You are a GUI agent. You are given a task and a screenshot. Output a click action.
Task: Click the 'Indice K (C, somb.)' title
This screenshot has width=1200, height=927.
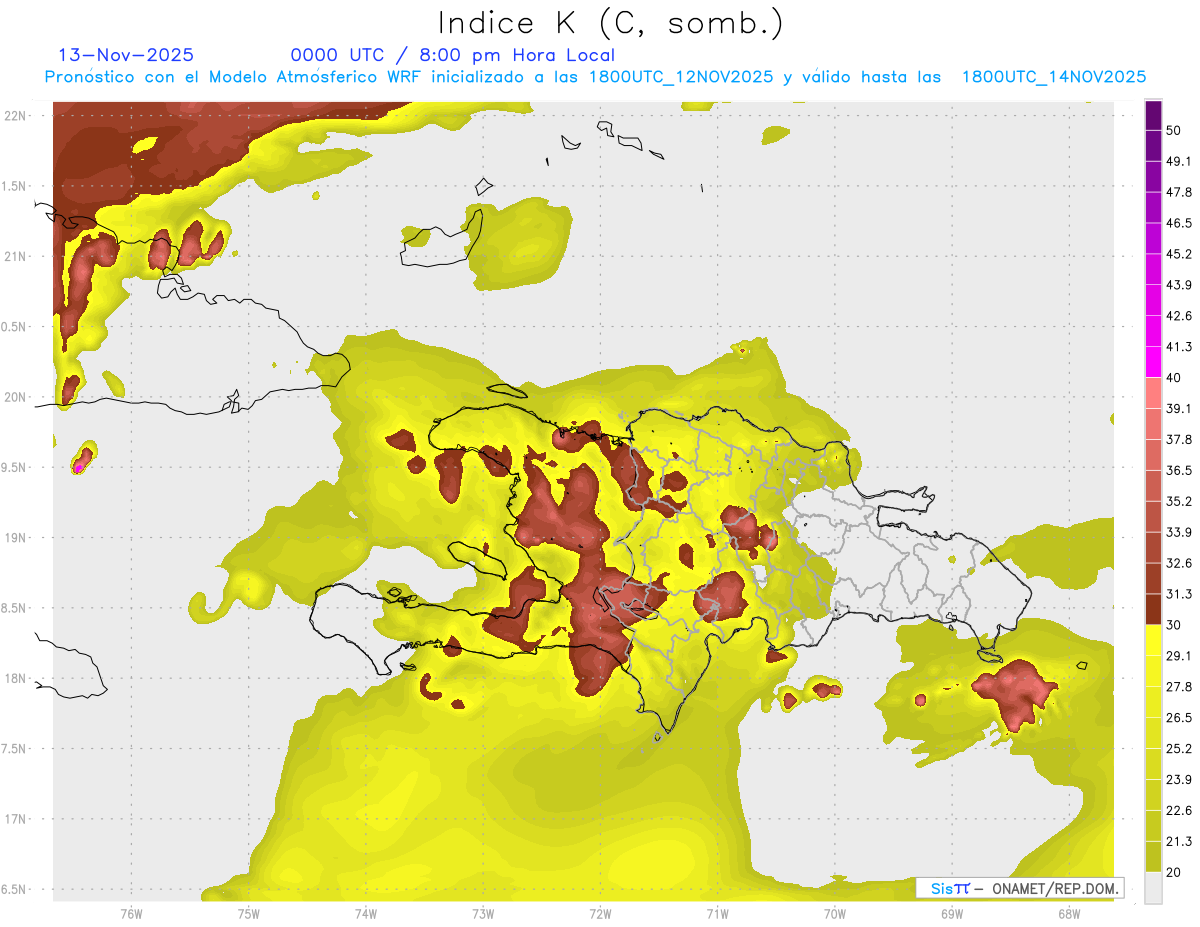click(x=610, y=22)
